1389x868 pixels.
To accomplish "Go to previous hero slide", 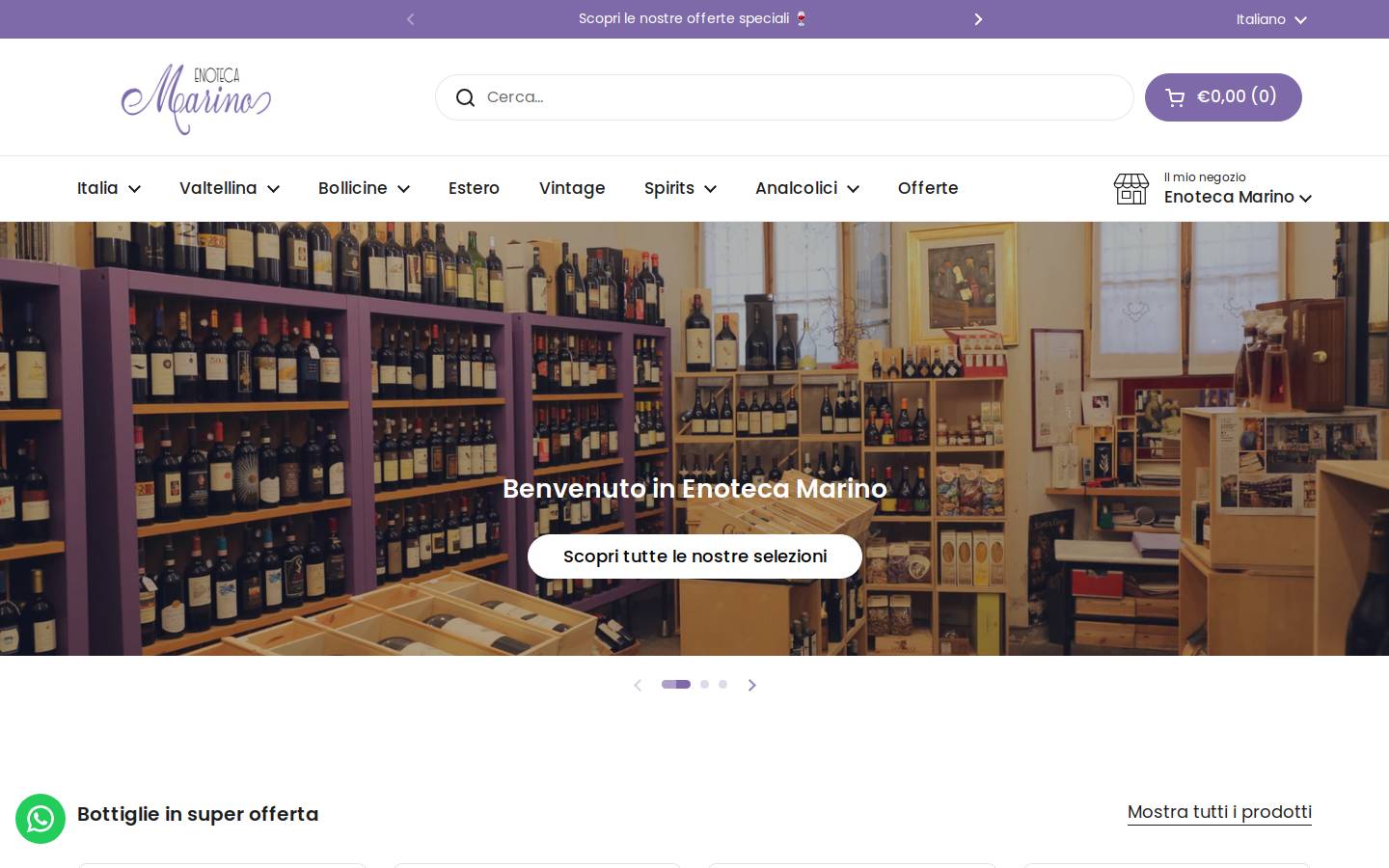I will (638, 685).
